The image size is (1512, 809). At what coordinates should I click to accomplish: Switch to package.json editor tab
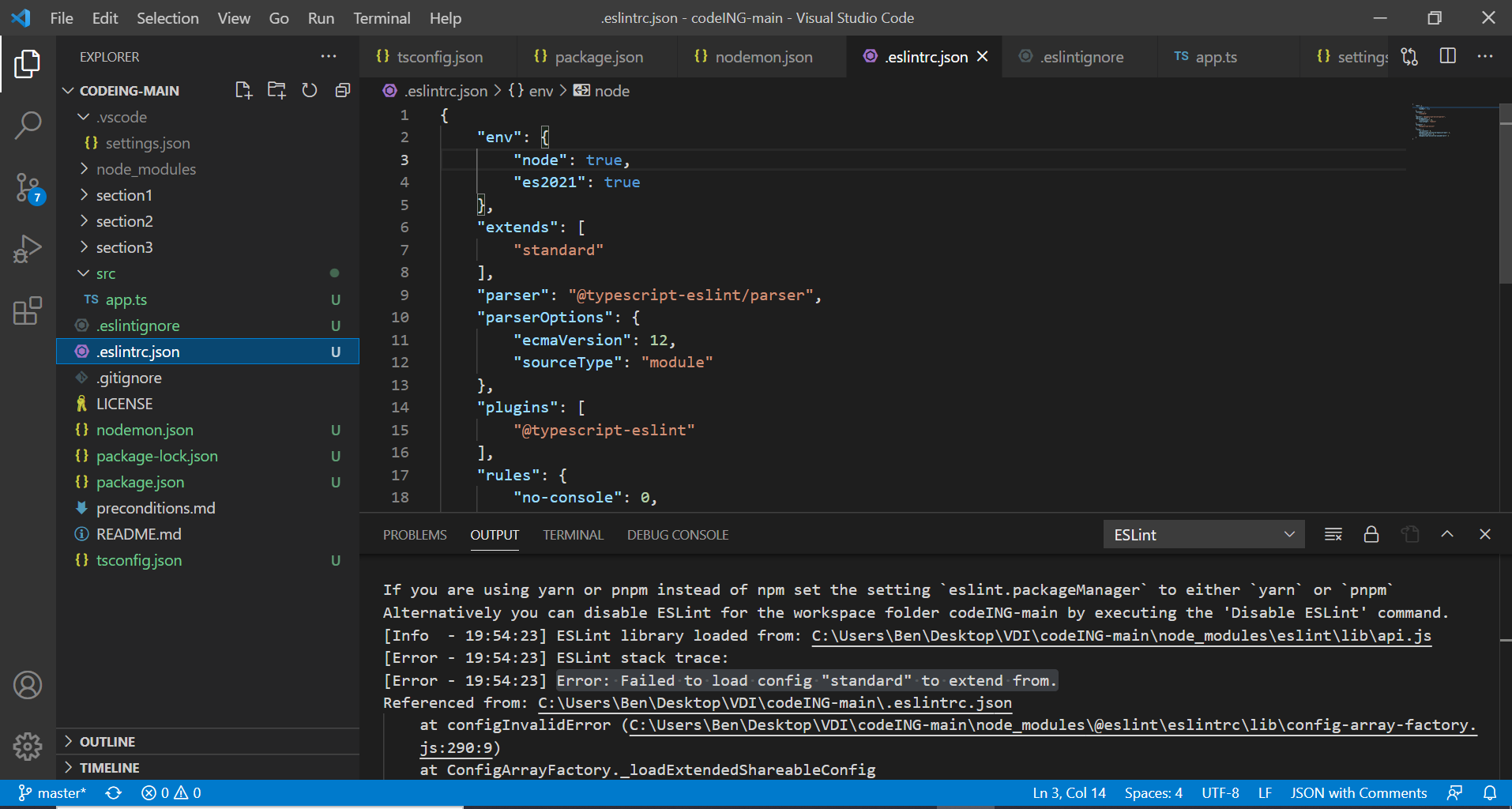[x=598, y=56]
